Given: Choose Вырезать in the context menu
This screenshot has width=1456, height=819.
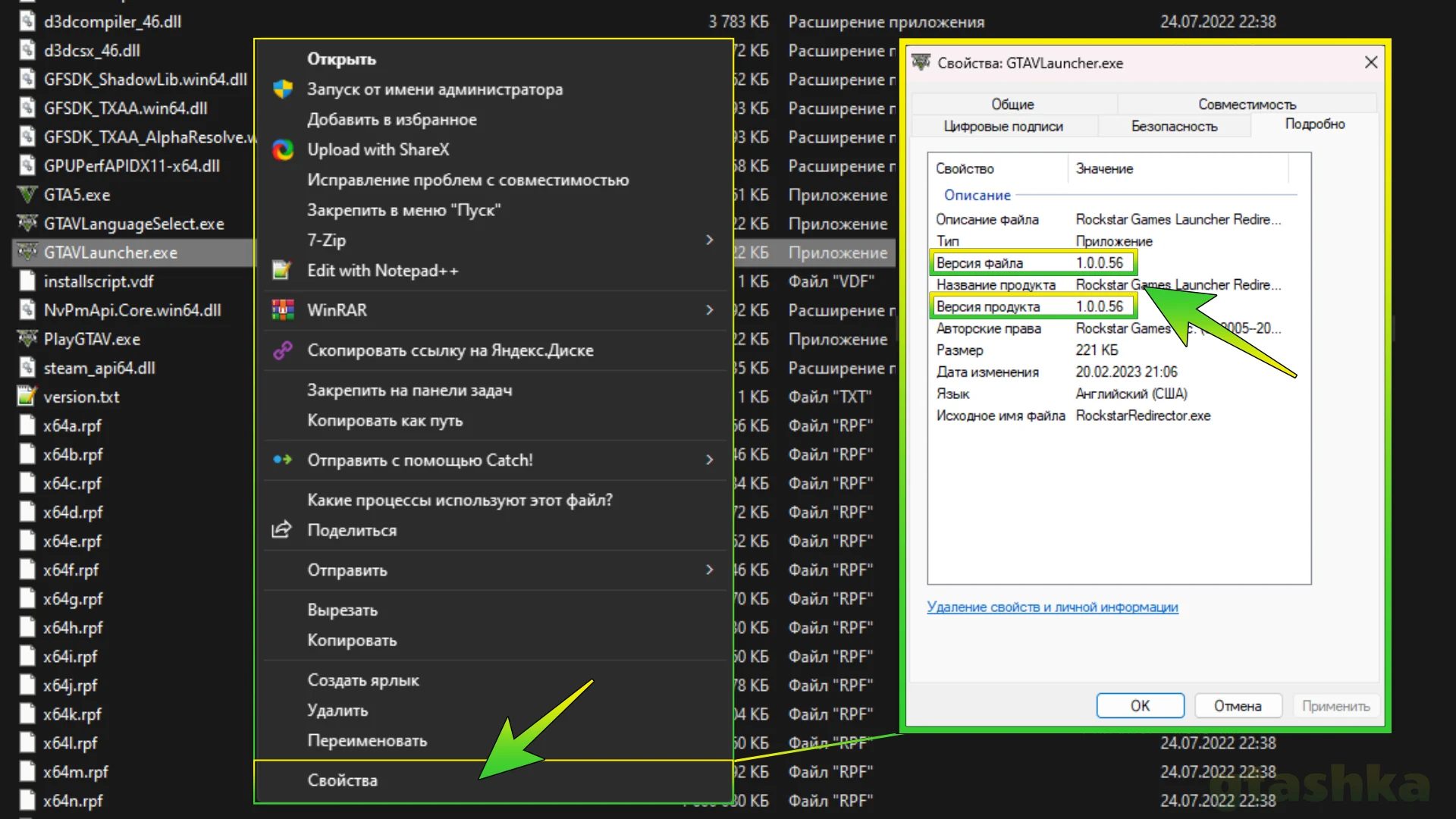Looking at the screenshot, I should (x=342, y=610).
